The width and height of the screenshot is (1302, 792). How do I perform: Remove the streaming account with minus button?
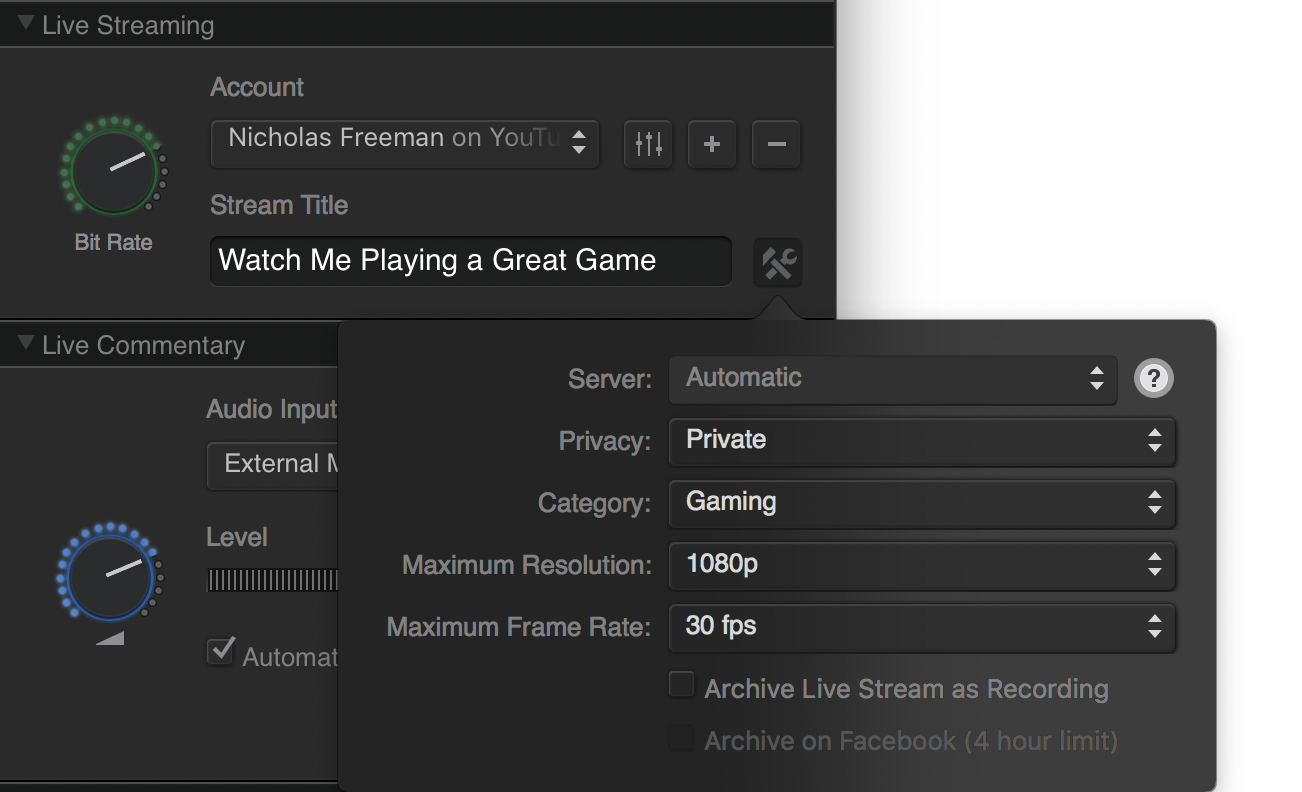776,144
